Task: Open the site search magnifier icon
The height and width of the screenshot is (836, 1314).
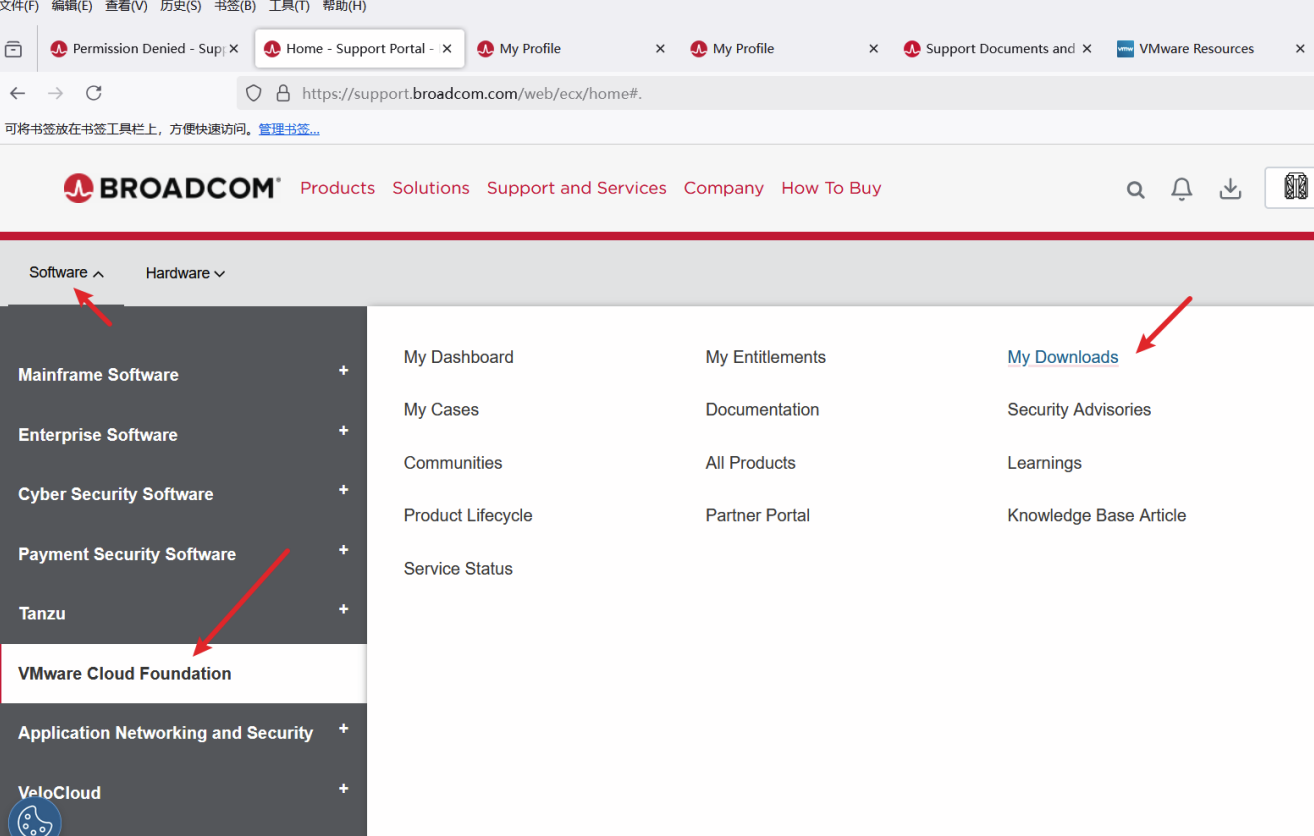Action: point(1135,190)
